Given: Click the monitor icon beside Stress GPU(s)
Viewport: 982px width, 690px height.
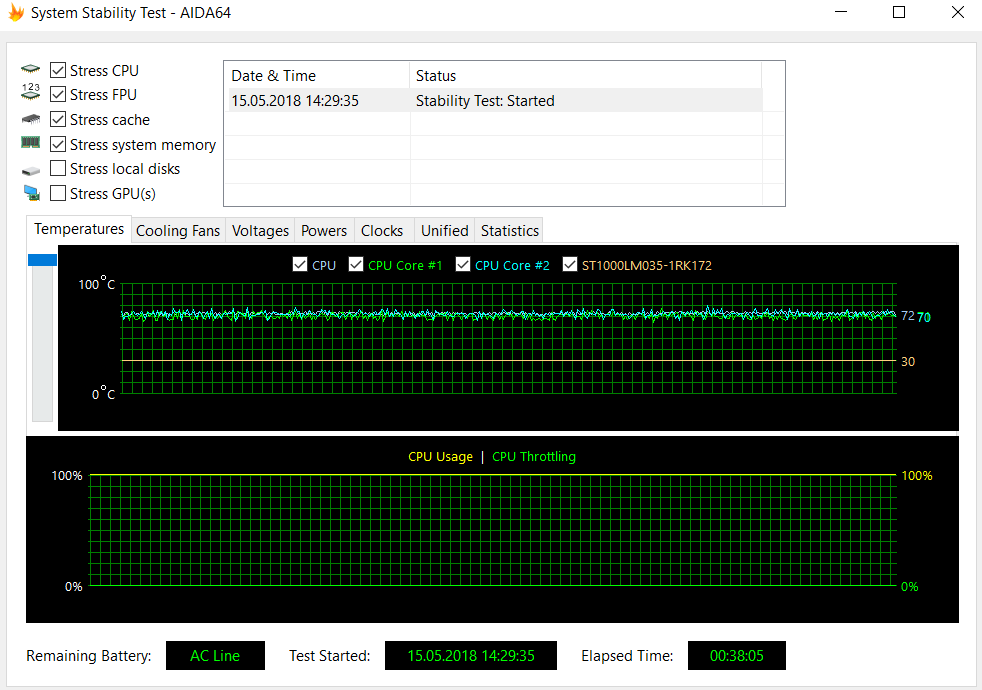Looking at the screenshot, I should (x=31, y=193).
